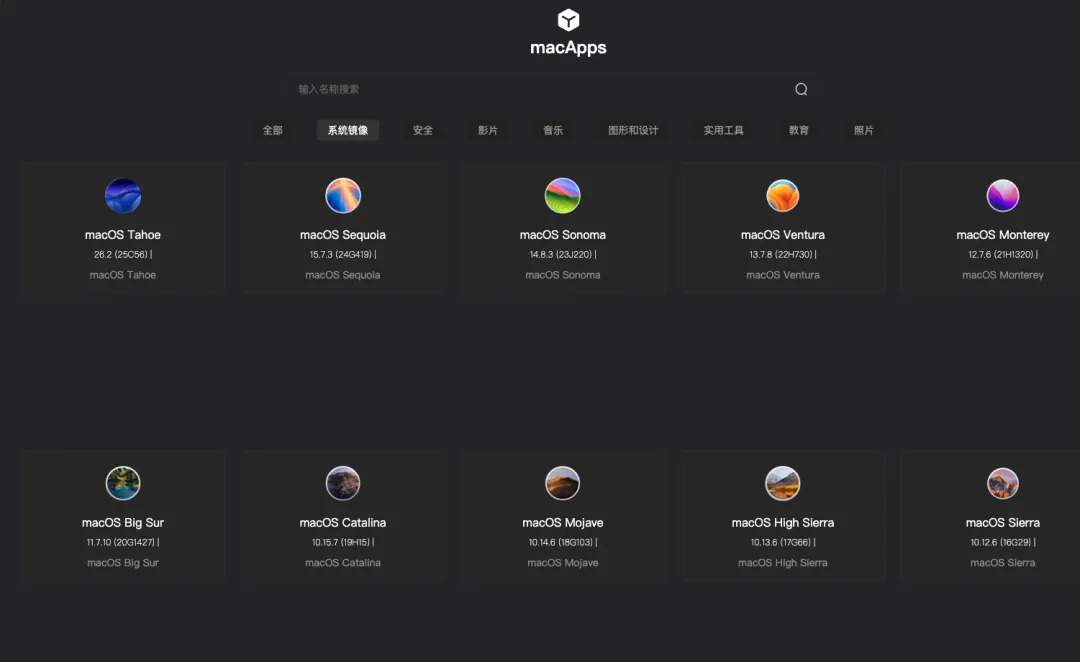Click the gray macOS Monterey description
The width and height of the screenshot is (1080, 662).
click(1003, 275)
